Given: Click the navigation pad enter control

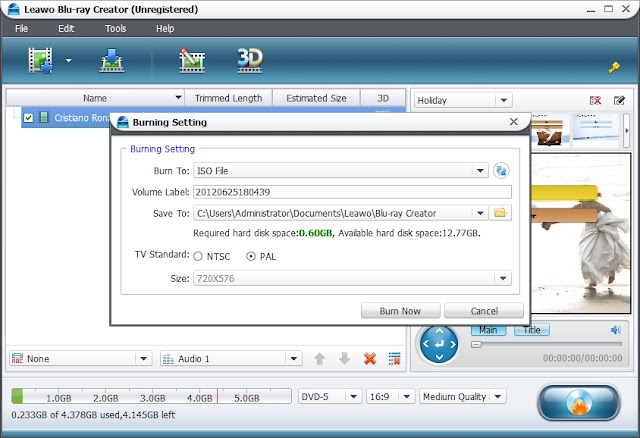Looking at the screenshot, I should pyautogui.click(x=439, y=344).
